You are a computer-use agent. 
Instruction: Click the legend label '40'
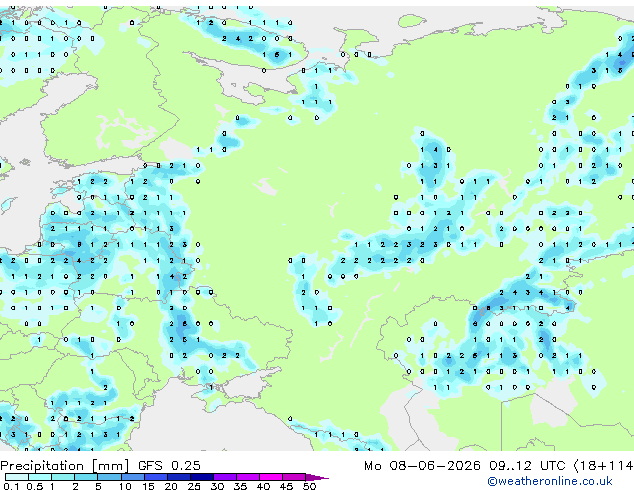pyautogui.click(x=263, y=486)
